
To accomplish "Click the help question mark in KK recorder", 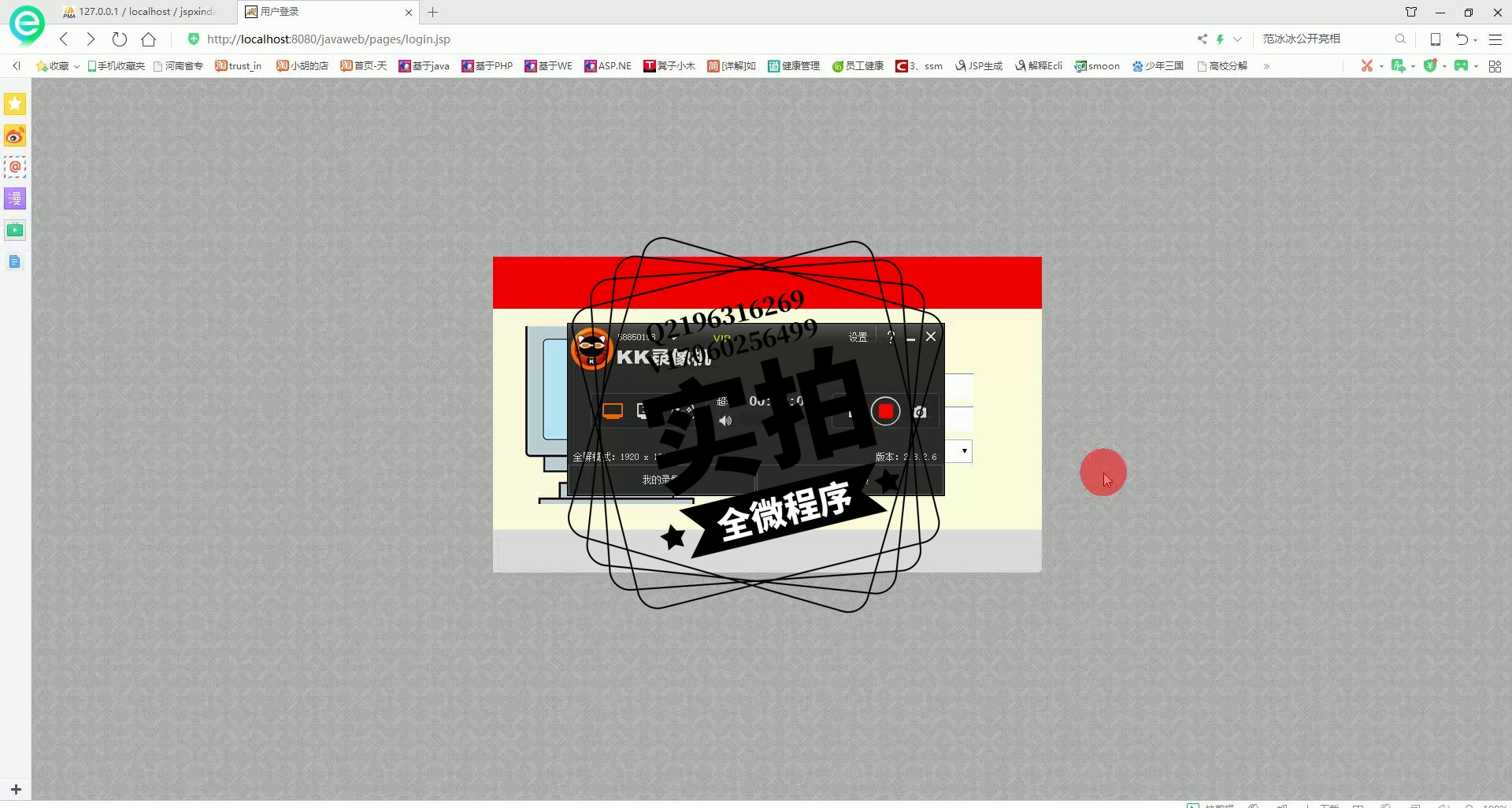I will (x=891, y=337).
